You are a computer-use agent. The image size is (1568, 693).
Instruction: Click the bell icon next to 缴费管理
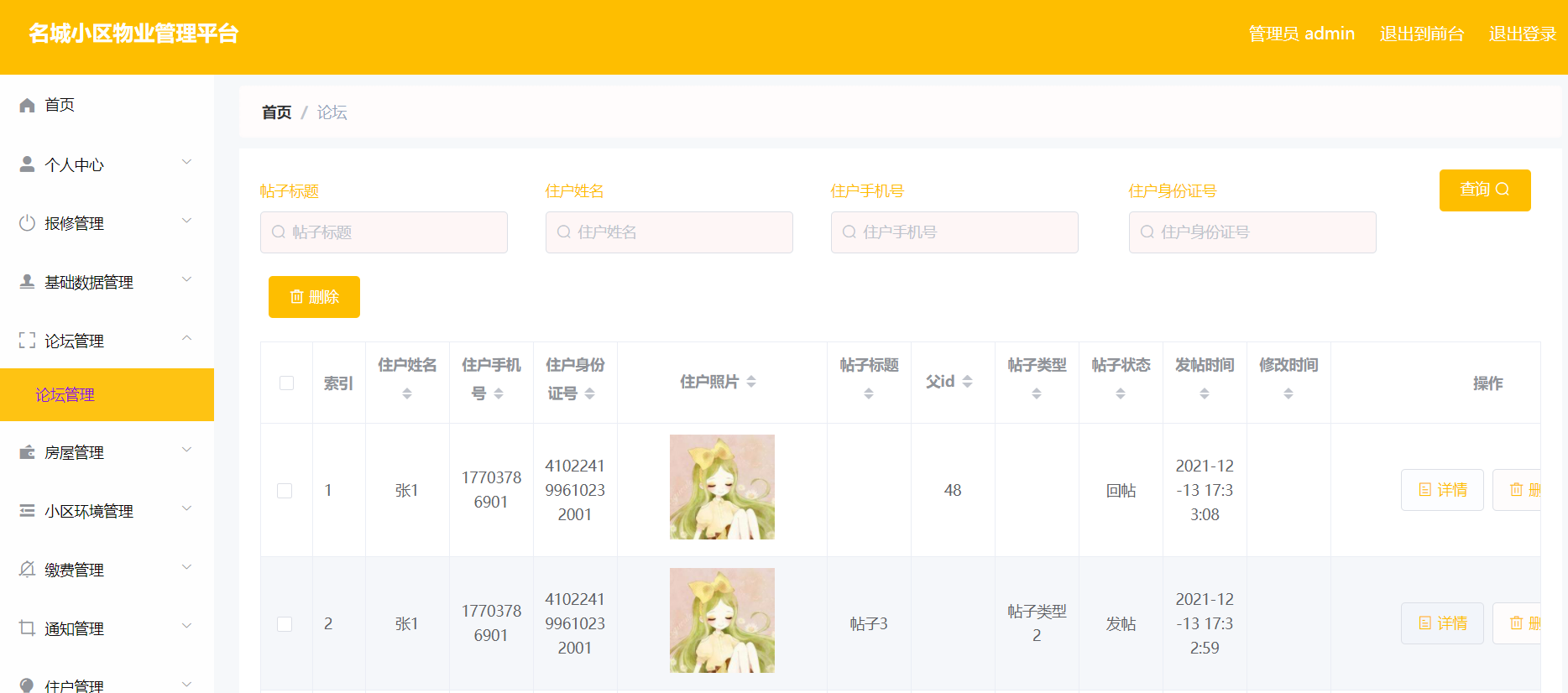point(27,570)
